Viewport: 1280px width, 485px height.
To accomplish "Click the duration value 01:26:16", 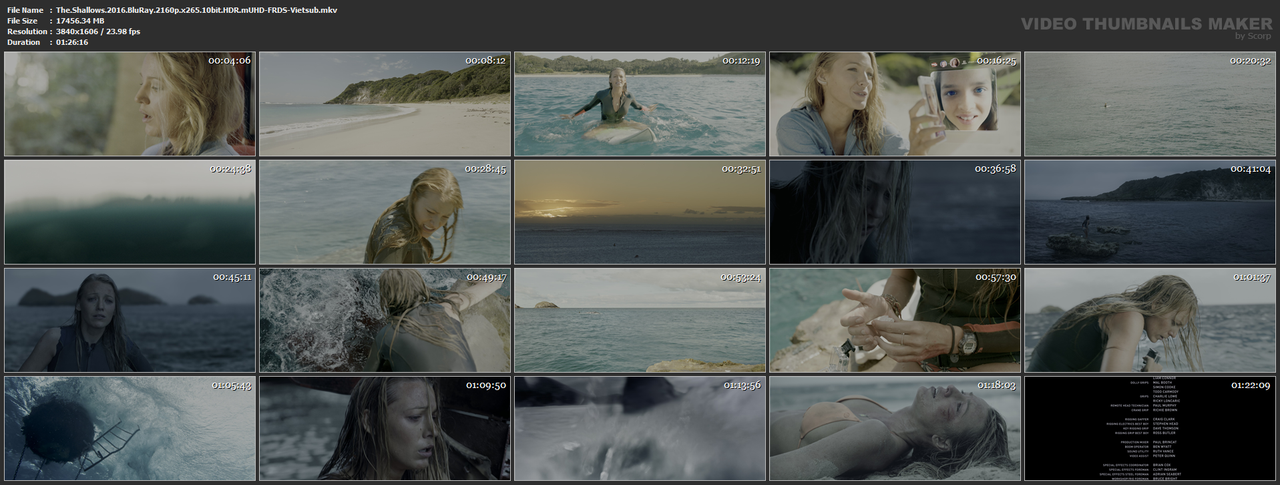I will pos(76,43).
